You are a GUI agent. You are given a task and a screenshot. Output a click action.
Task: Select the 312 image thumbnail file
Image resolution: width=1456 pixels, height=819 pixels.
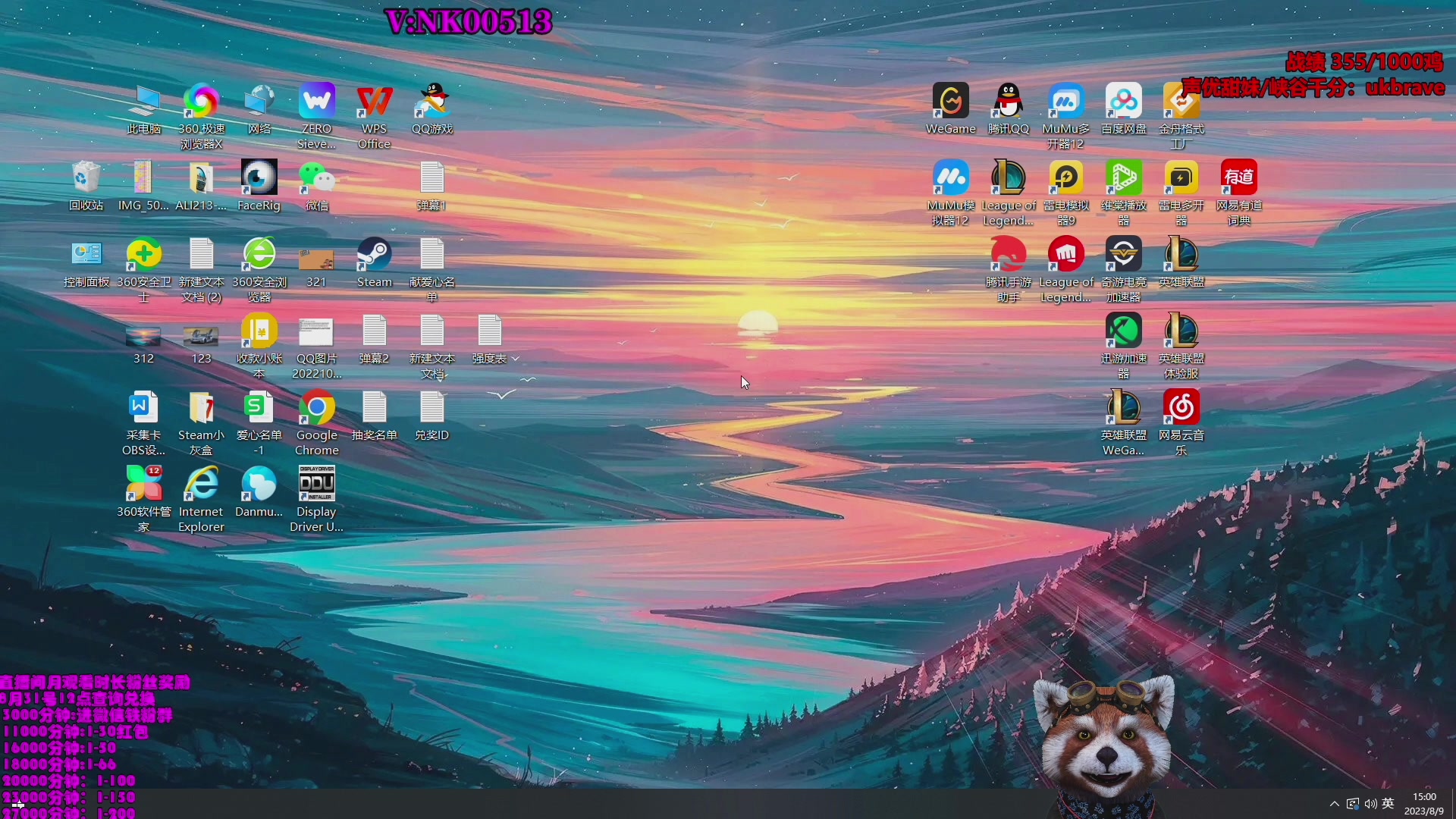pyautogui.click(x=143, y=336)
